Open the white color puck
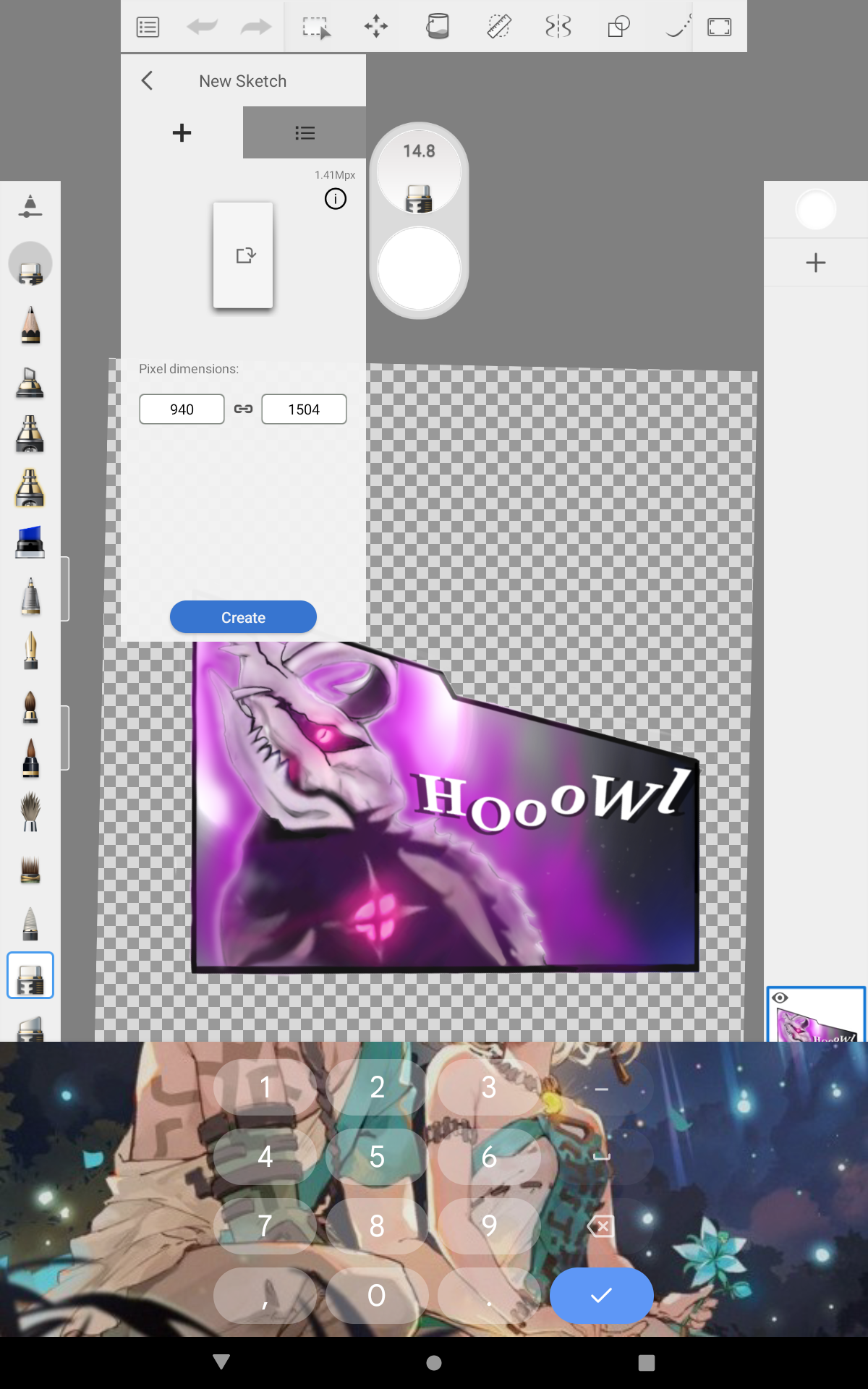 419,269
